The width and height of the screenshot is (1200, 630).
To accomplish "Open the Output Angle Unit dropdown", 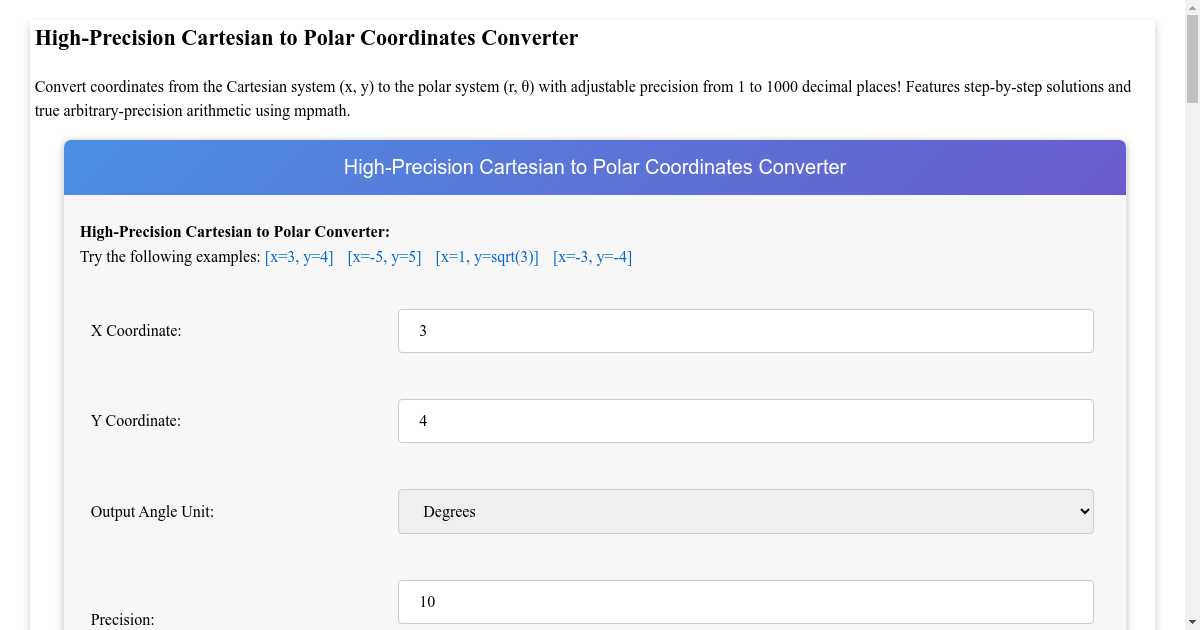I will [x=745, y=511].
